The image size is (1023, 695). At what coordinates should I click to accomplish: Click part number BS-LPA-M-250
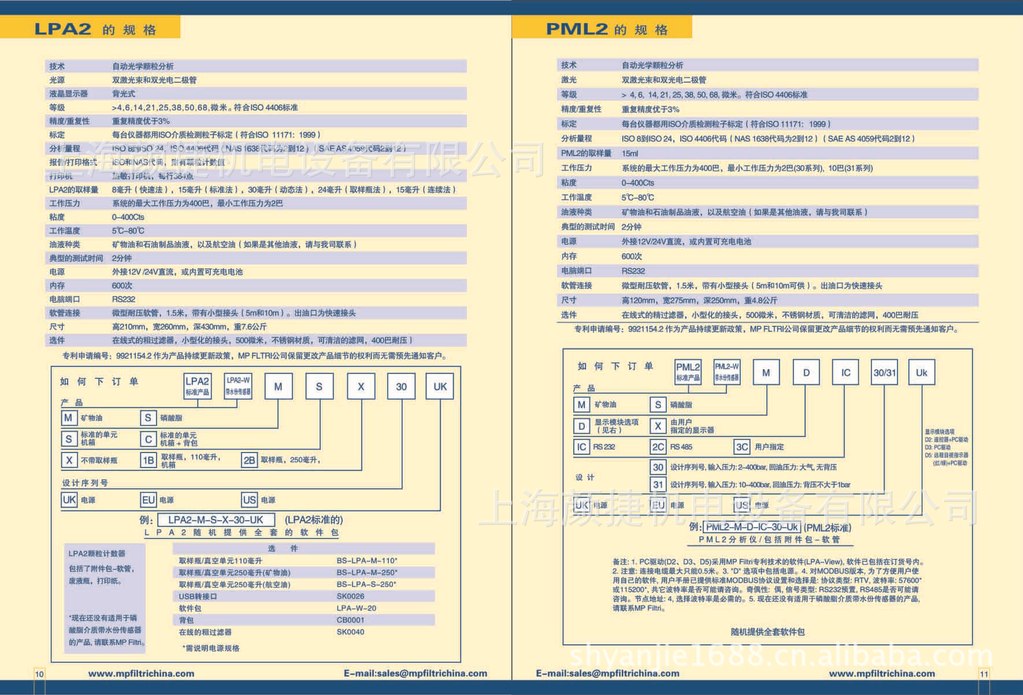point(367,572)
